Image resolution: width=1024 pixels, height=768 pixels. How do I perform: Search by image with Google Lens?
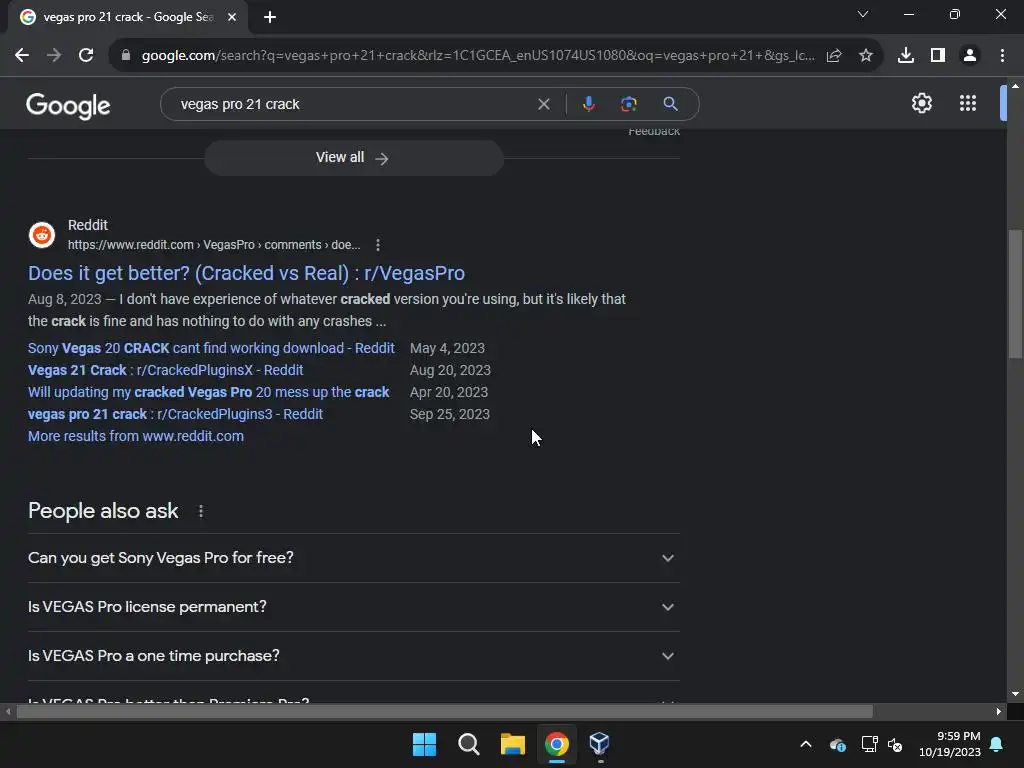coord(629,104)
